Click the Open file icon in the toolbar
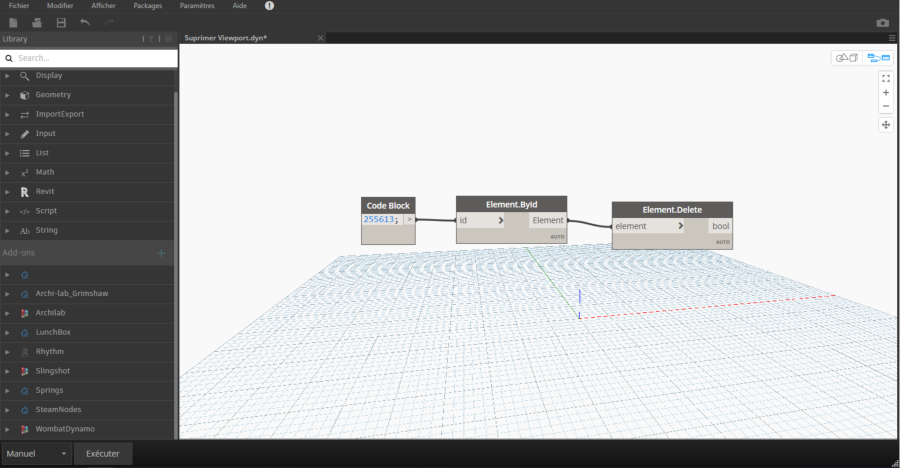The image size is (900, 468). coord(37,22)
